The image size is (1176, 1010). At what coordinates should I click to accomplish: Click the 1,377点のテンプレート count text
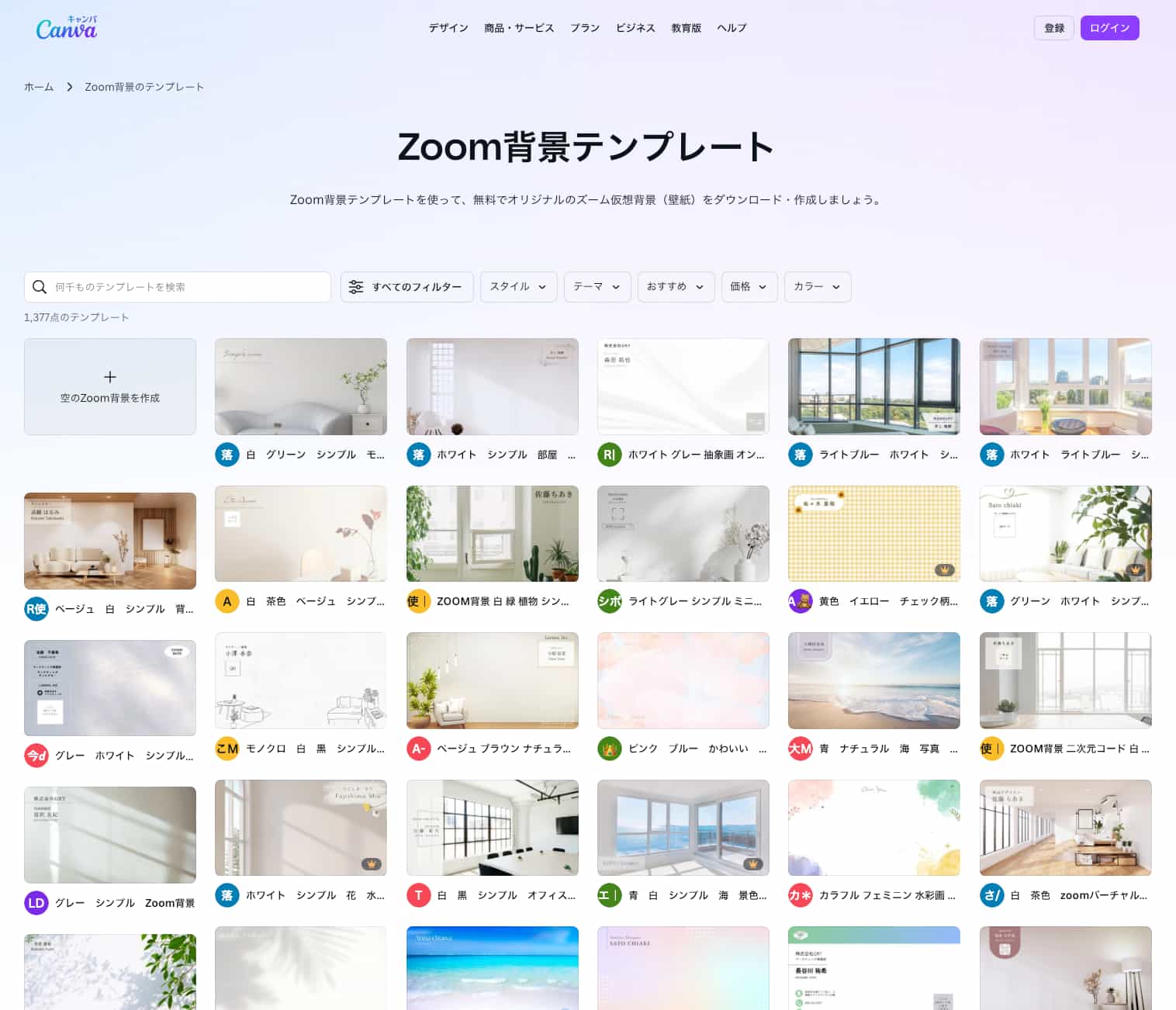pyautogui.click(x=77, y=317)
